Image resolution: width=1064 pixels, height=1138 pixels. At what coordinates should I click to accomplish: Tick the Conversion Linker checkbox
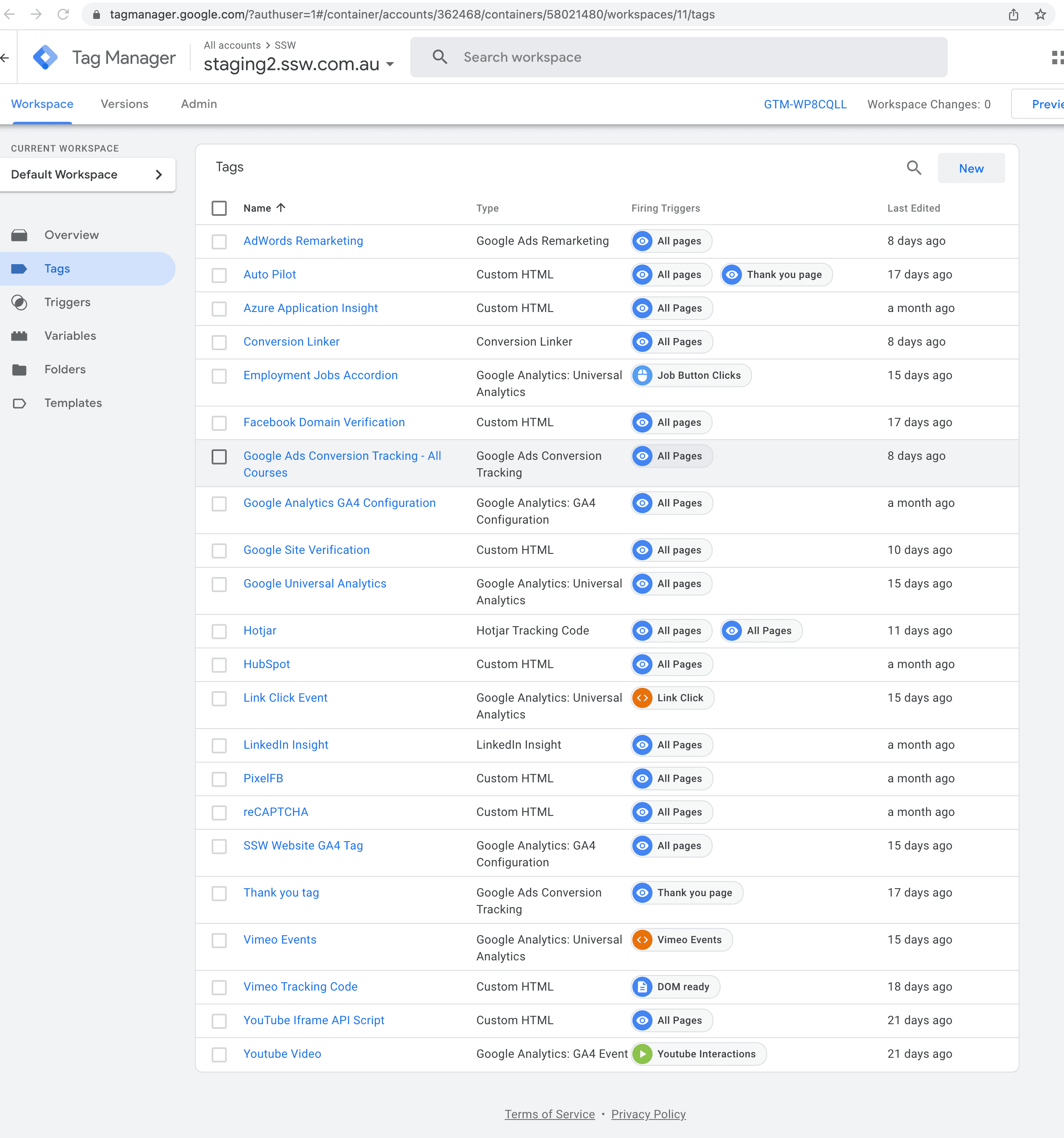[219, 342]
